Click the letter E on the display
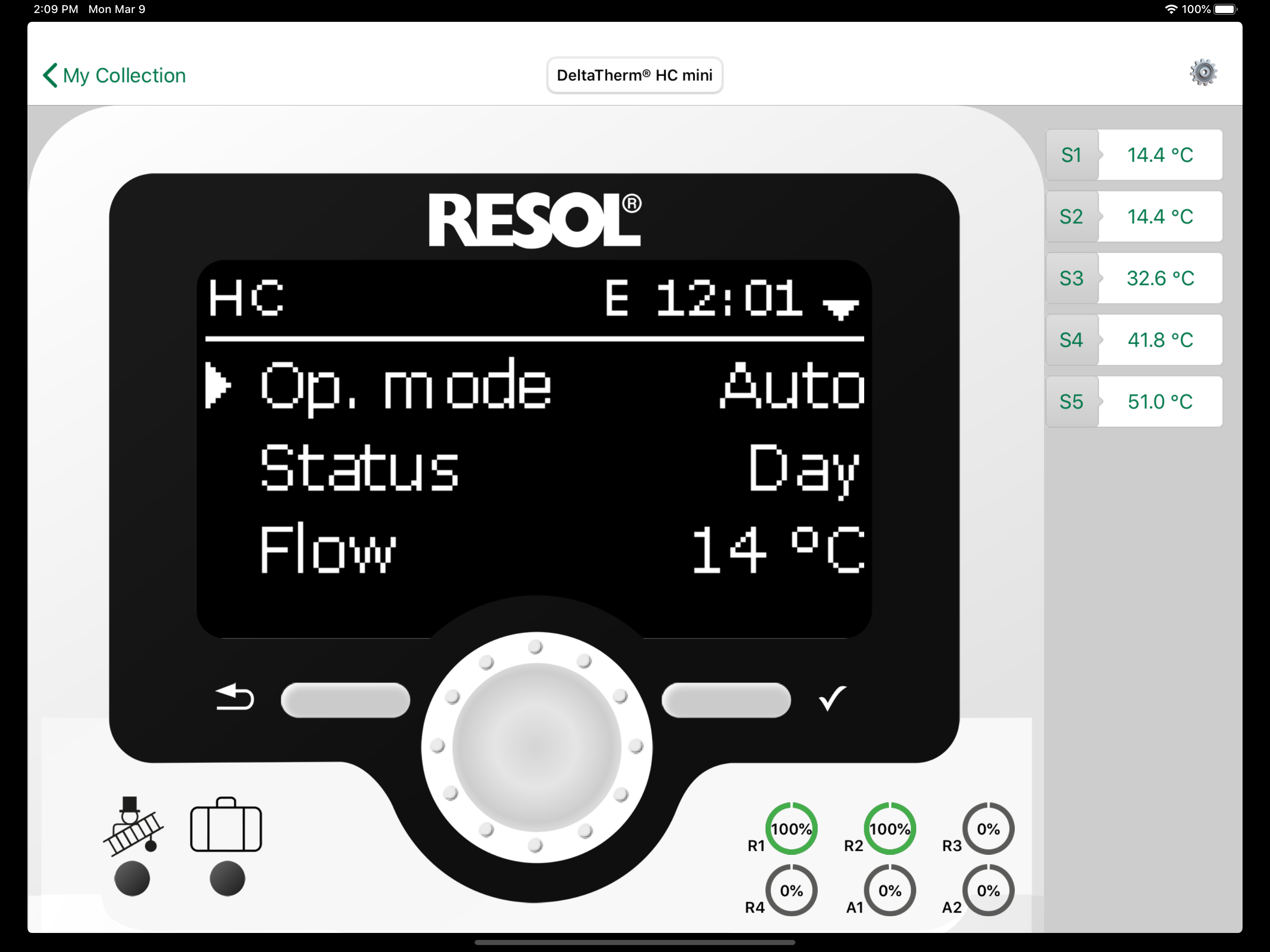The image size is (1270, 952). point(617,298)
